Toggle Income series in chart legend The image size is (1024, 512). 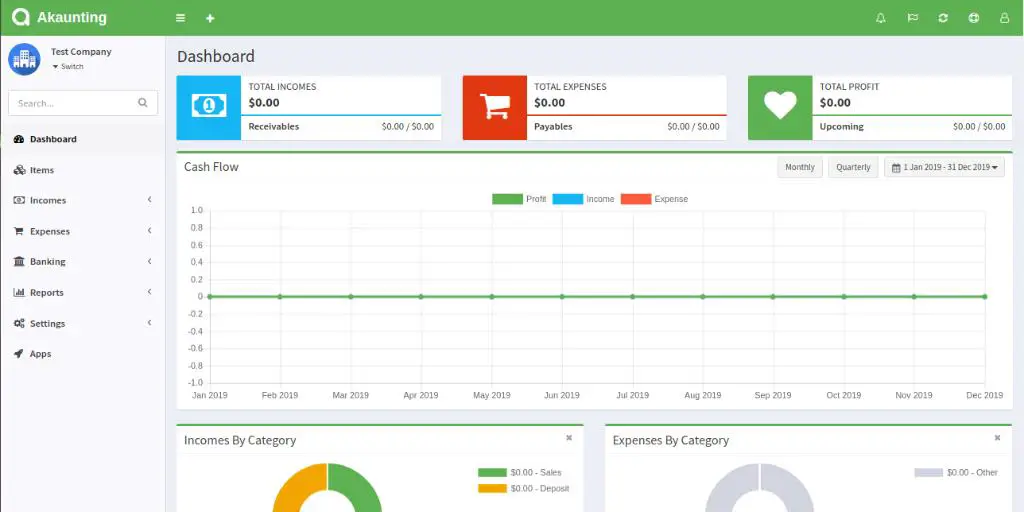583,199
